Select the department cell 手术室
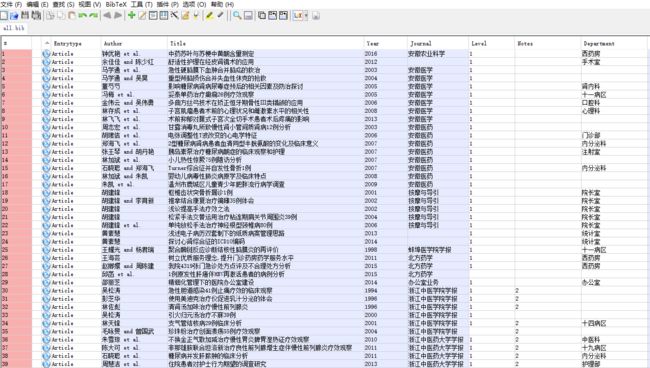The image size is (650, 368). pos(614,62)
